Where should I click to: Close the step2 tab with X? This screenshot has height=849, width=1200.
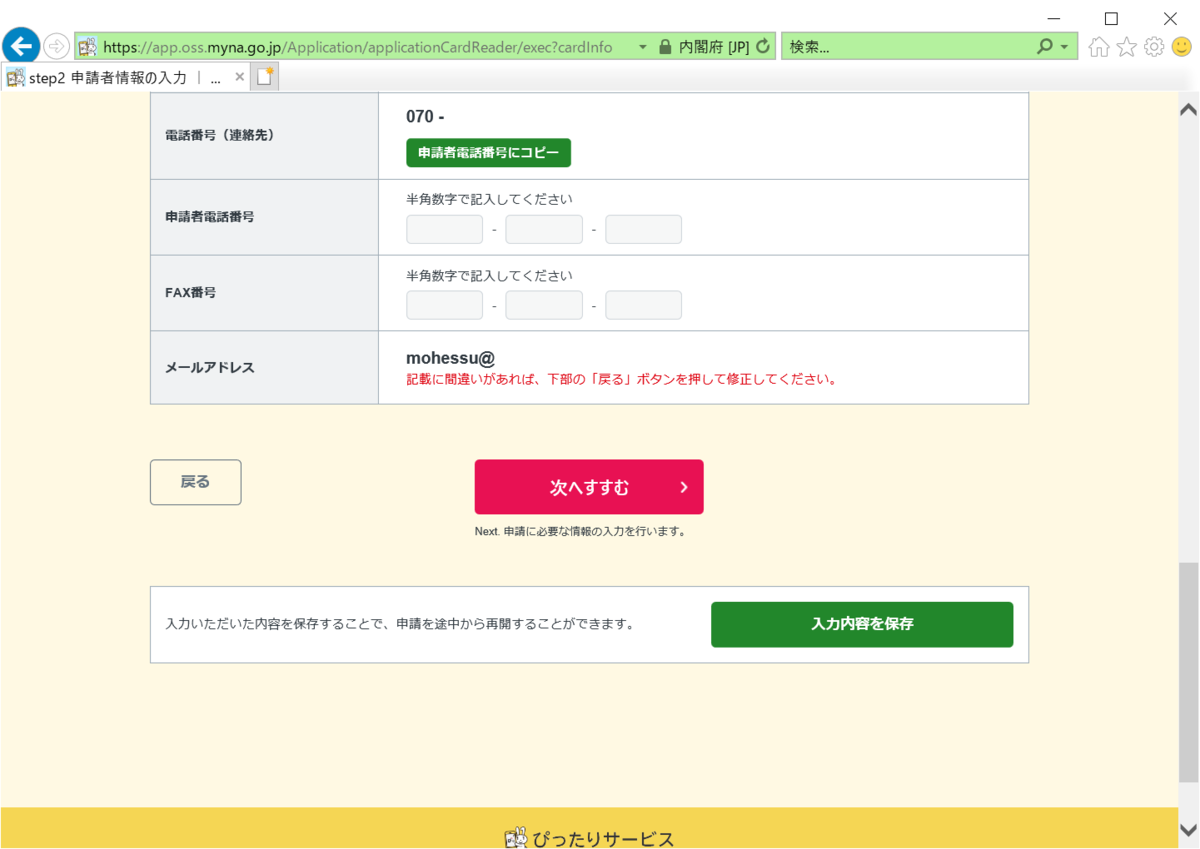[240, 77]
